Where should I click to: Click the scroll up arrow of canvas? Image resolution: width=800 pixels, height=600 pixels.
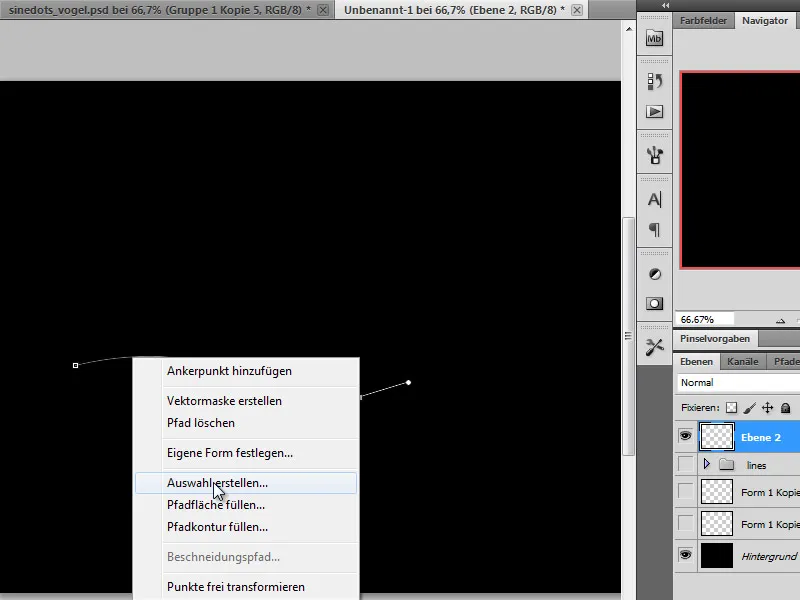point(629,29)
